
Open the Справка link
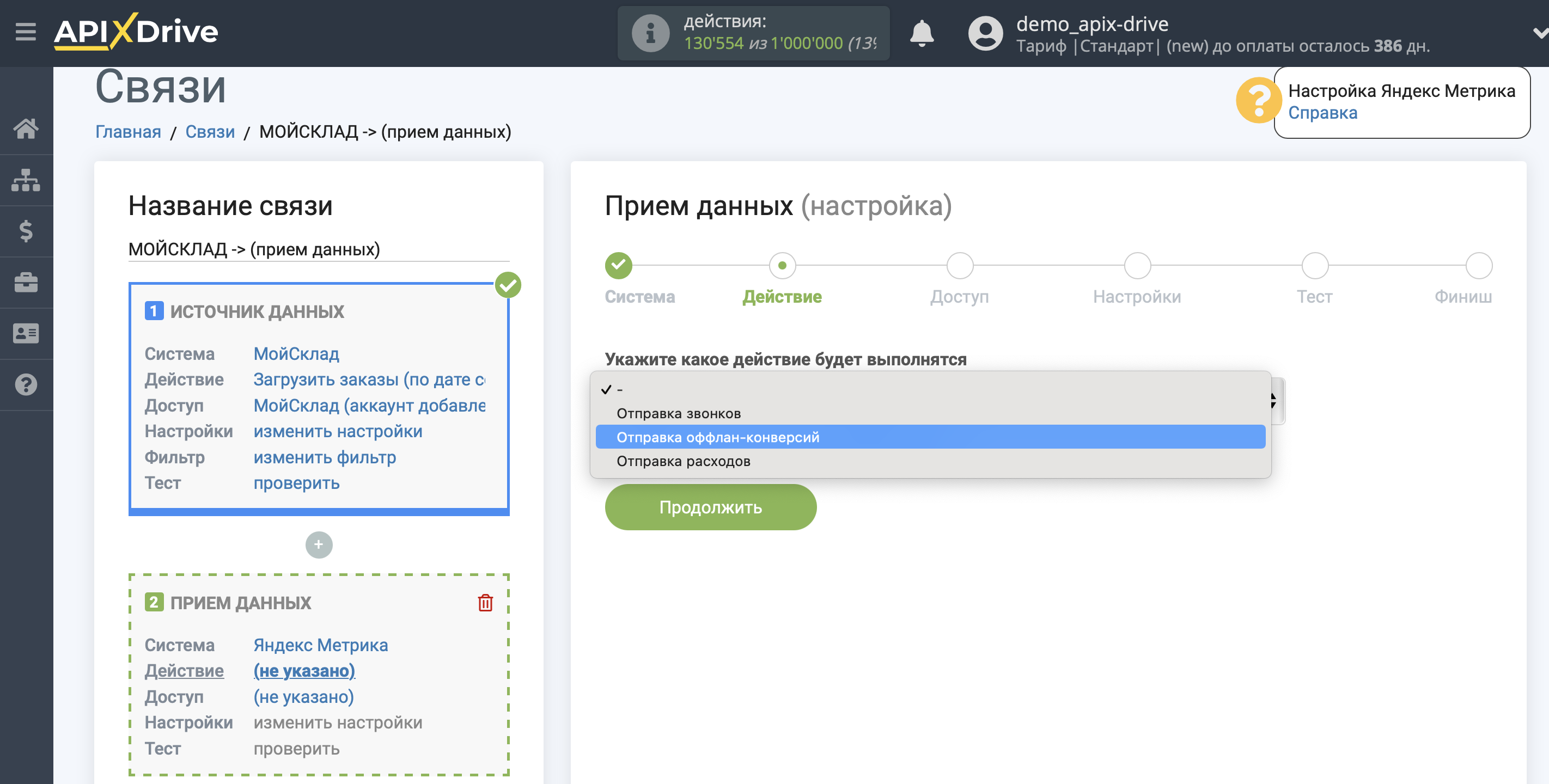click(x=1322, y=113)
